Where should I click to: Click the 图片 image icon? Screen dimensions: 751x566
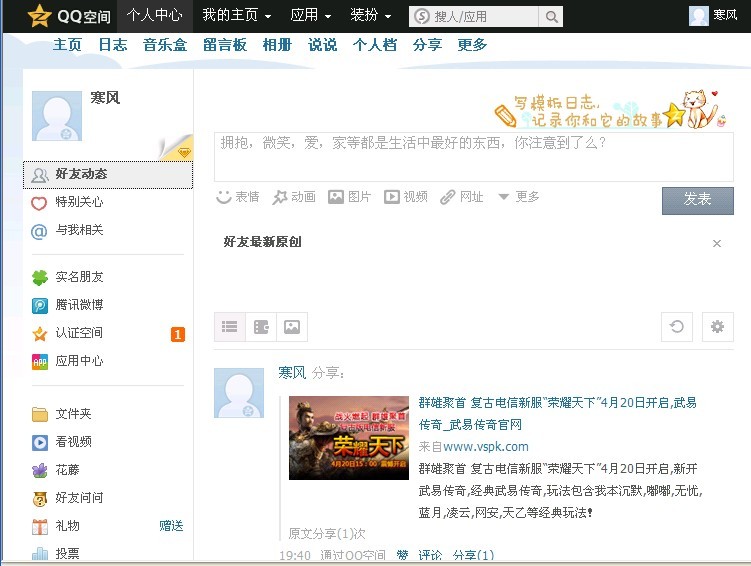coord(336,197)
